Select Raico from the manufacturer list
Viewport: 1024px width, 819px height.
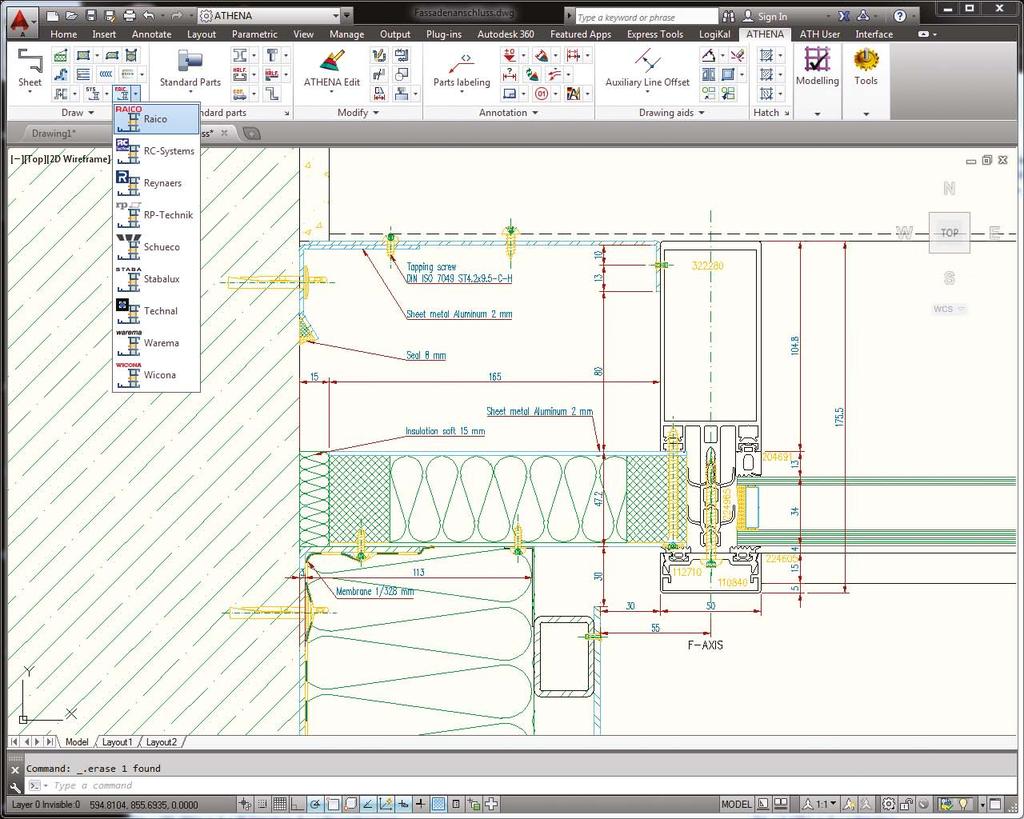coord(156,119)
